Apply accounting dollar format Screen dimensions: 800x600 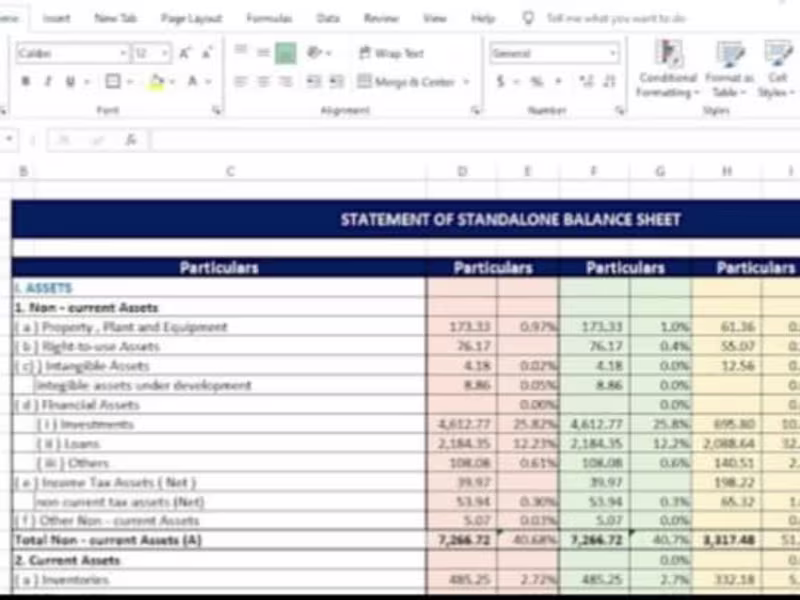point(501,82)
